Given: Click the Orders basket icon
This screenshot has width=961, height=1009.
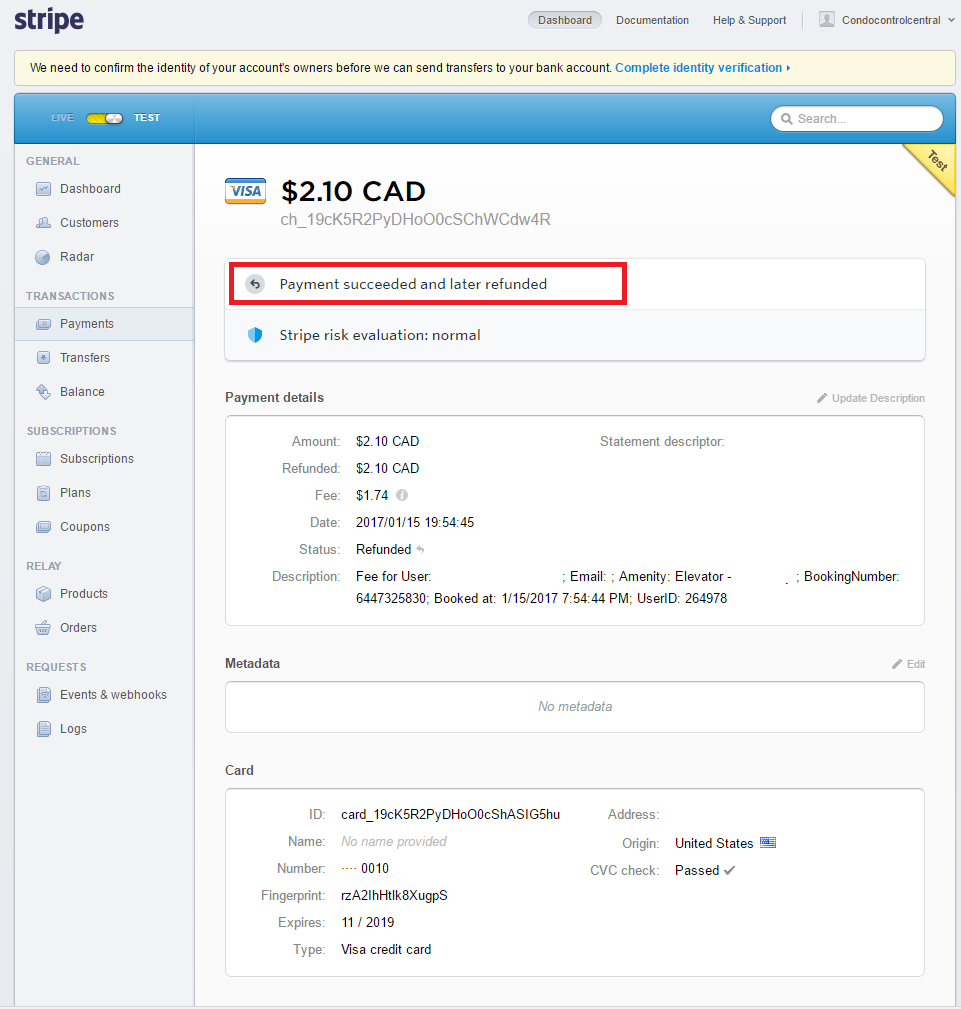Looking at the screenshot, I should [43, 628].
